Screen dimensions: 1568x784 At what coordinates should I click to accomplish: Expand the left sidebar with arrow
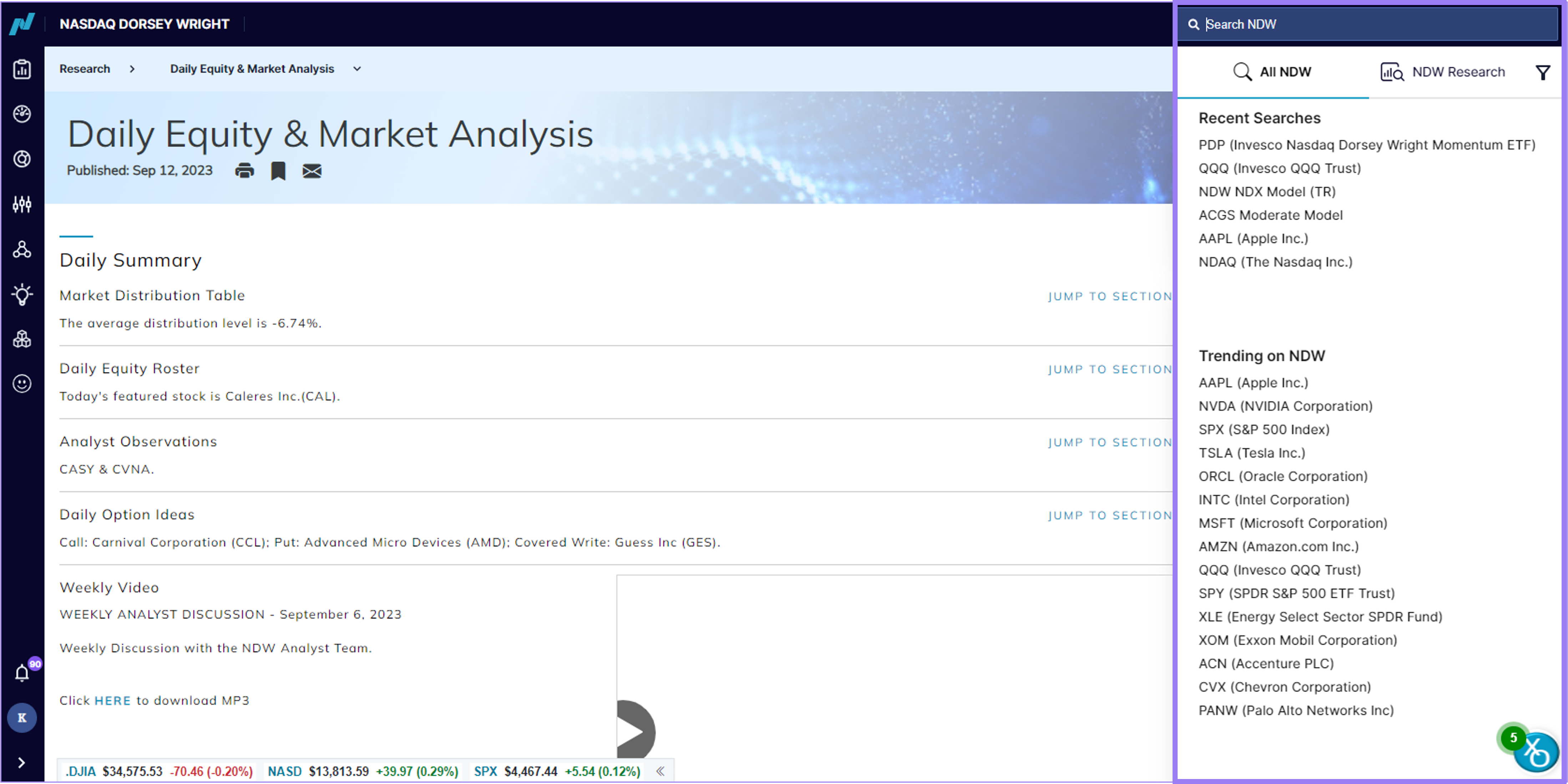21,763
